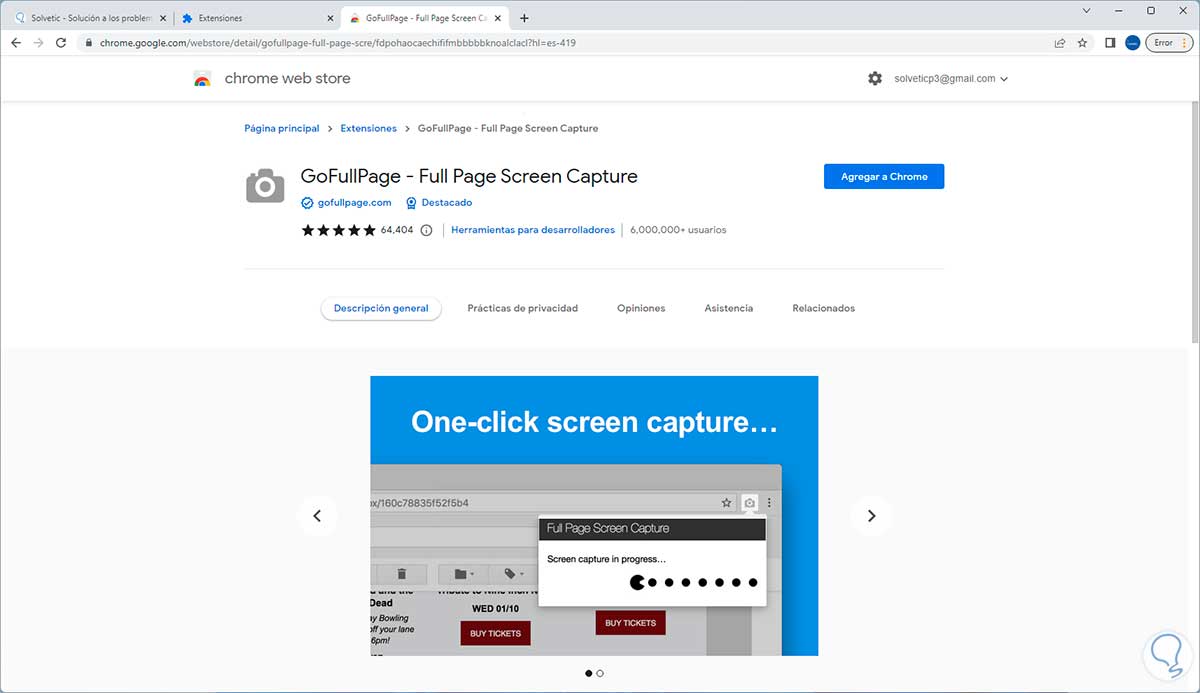Reload the page with the refresh icon
1200x693 pixels.
point(61,43)
